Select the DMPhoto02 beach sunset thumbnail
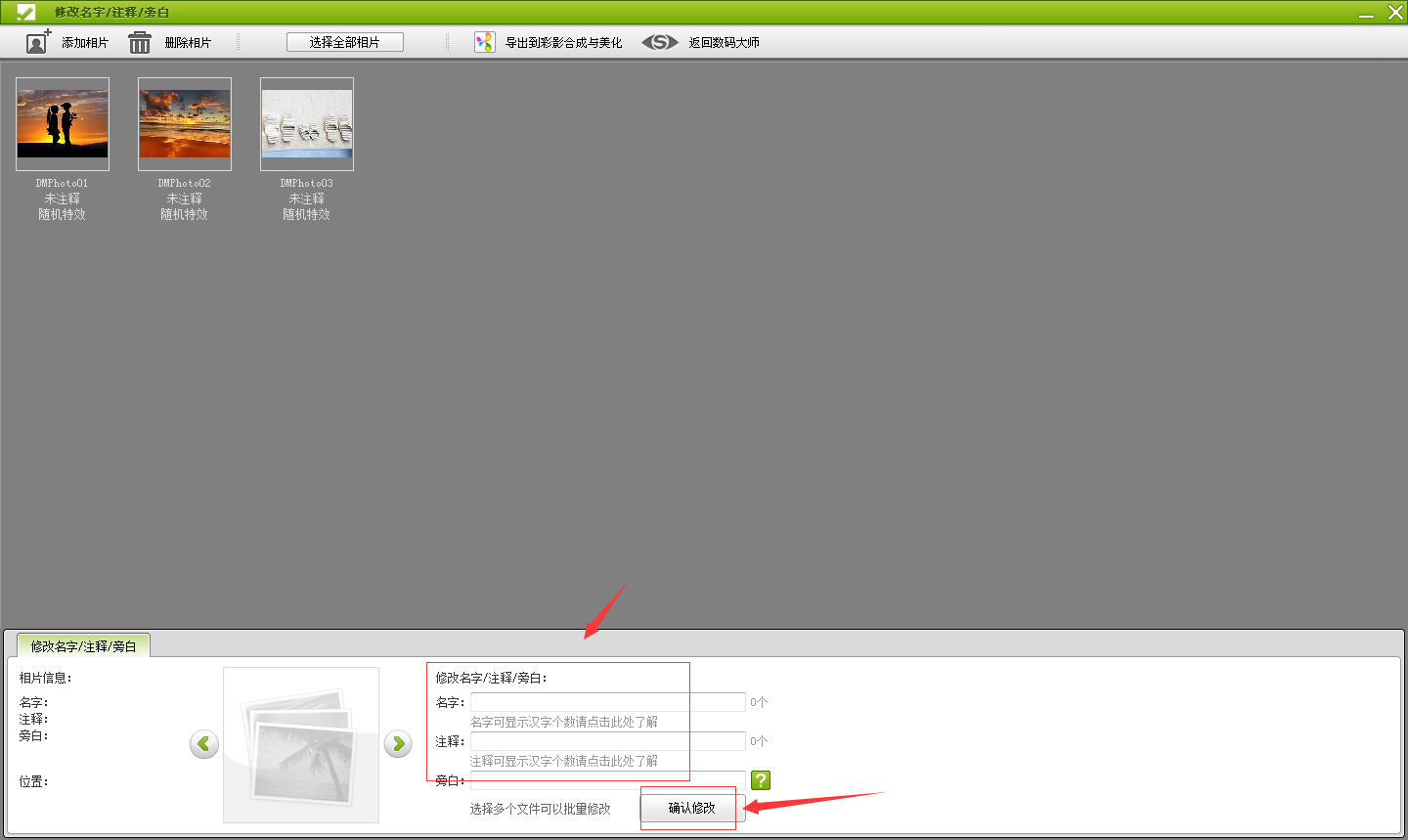The height and width of the screenshot is (840, 1408). 185,124
